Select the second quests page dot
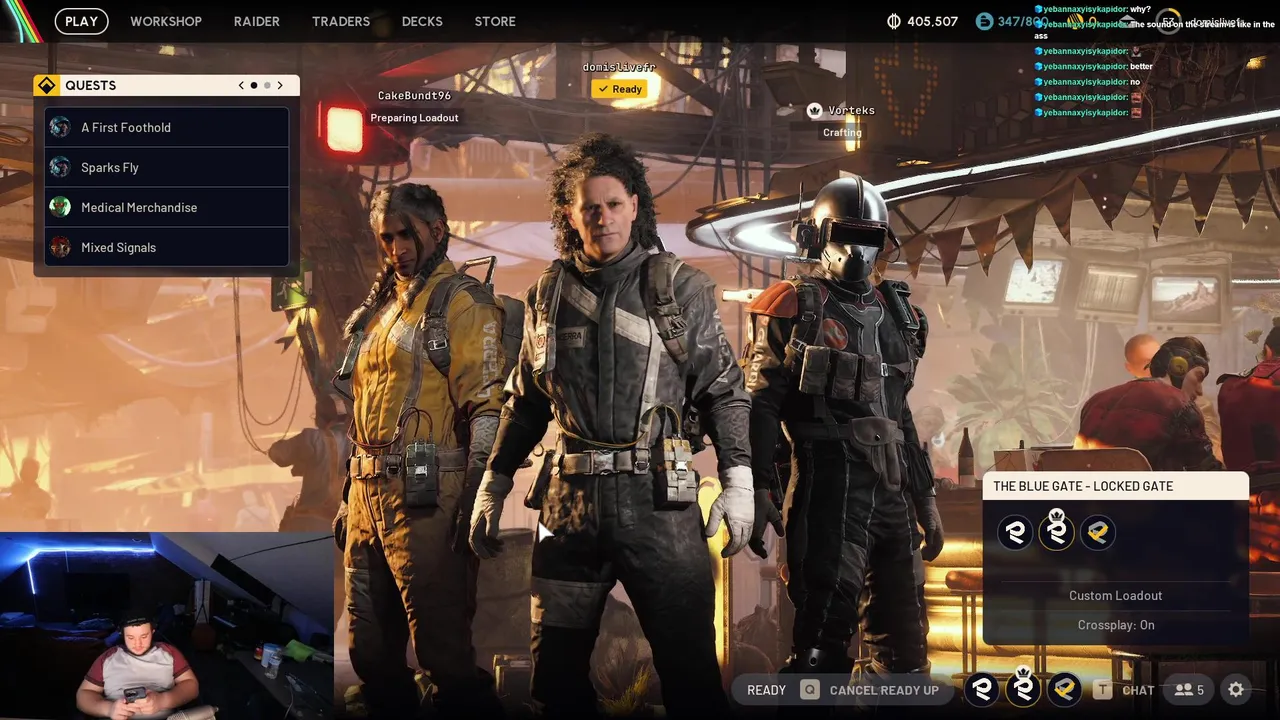Screen dimensions: 1280x720 pos(267,86)
